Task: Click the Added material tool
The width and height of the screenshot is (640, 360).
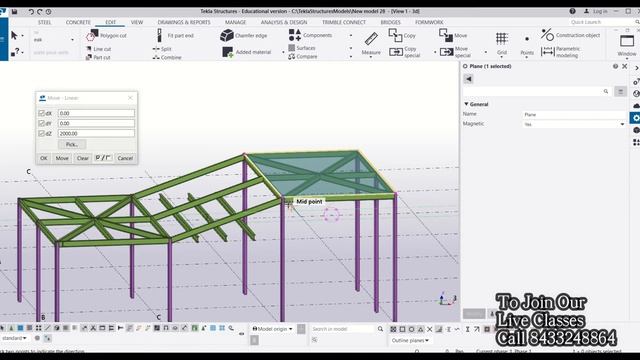Action: [x=247, y=52]
